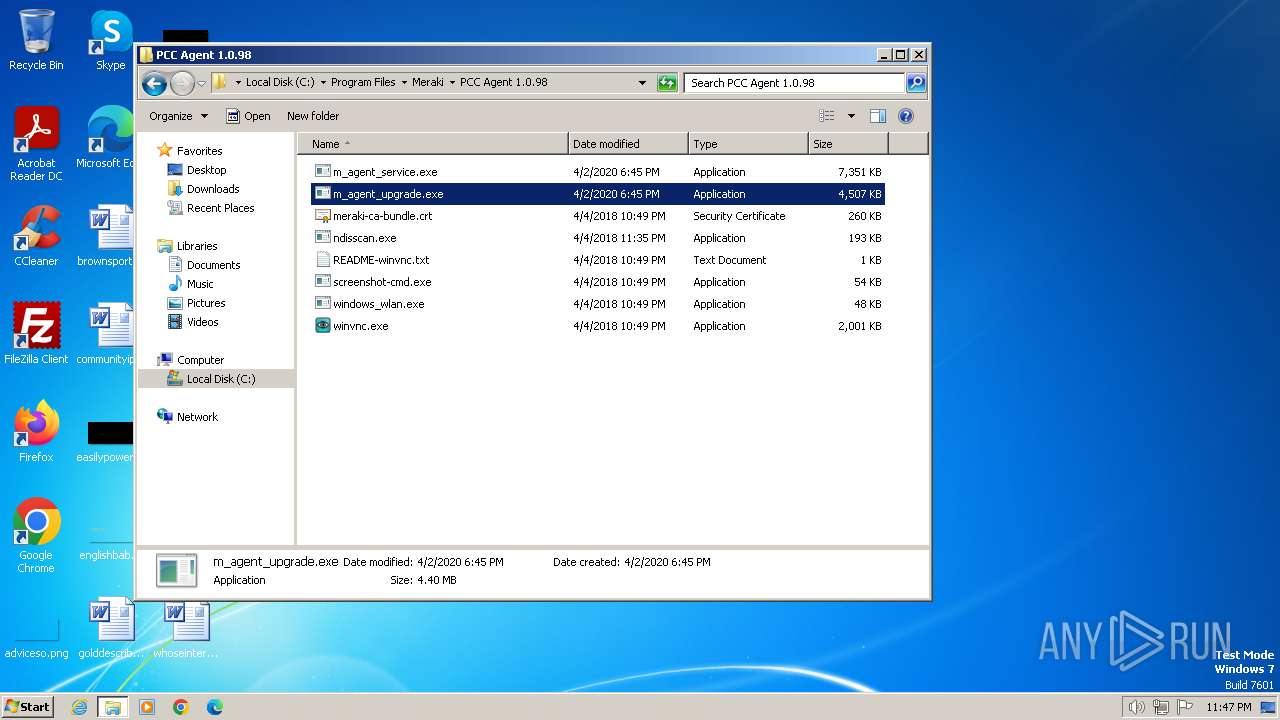1280x720 pixels.
Task: Click Meraki in address breadcrumb
Action: (x=428, y=83)
